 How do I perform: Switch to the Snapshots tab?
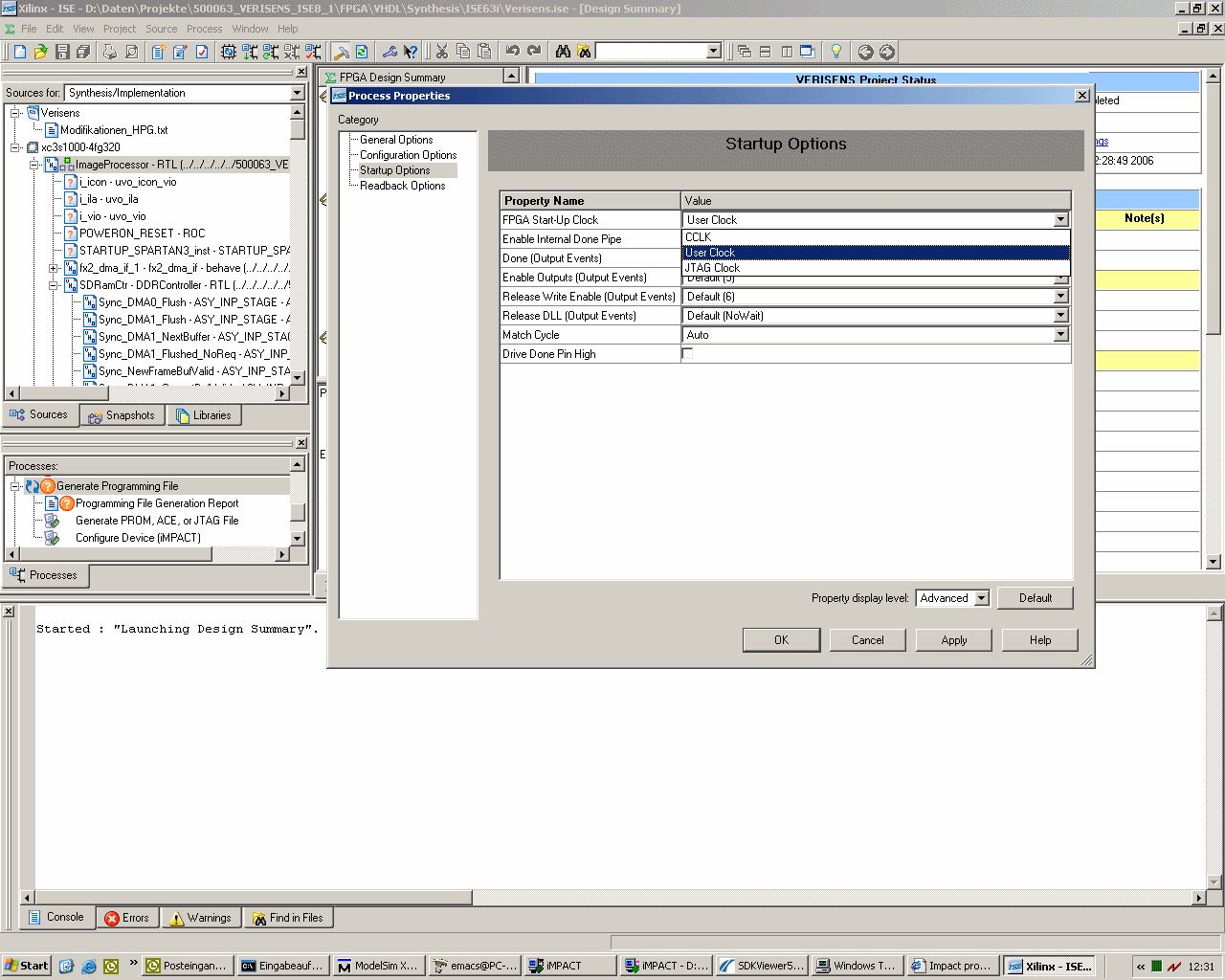[x=122, y=415]
